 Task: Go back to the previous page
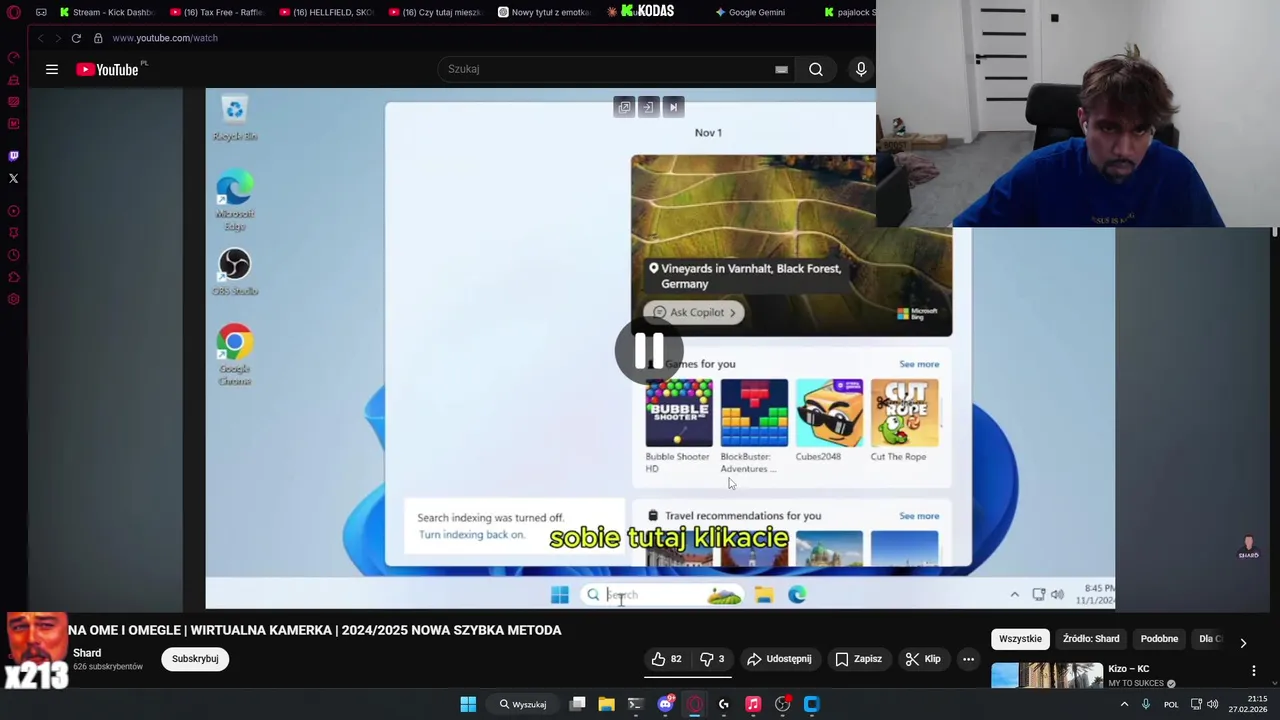[40, 38]
